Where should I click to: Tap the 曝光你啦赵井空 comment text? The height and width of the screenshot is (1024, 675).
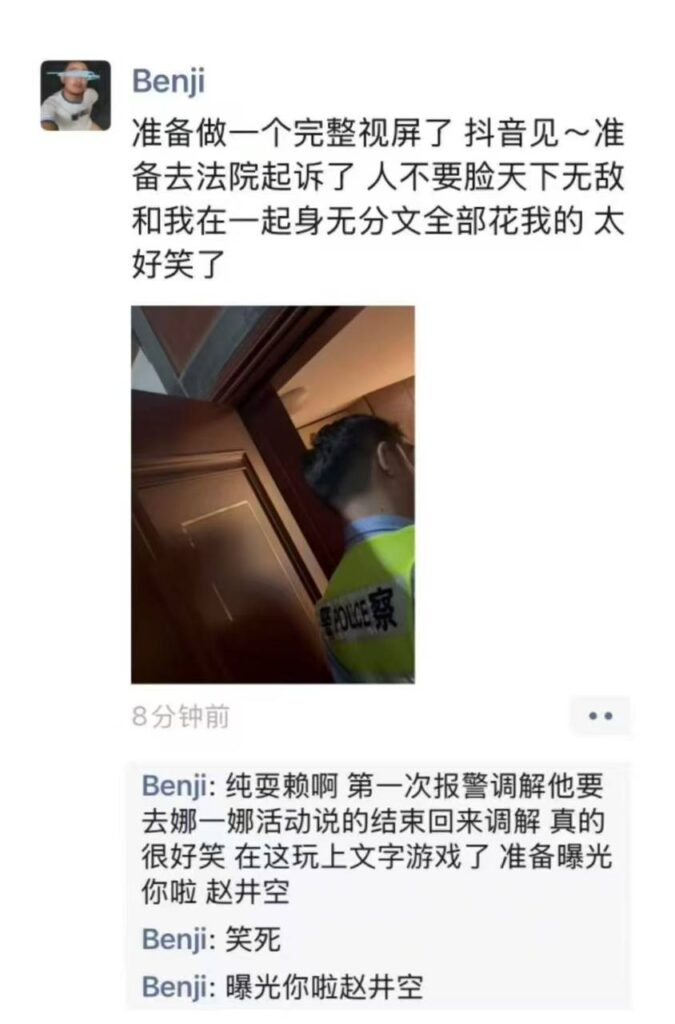[324, 987]
